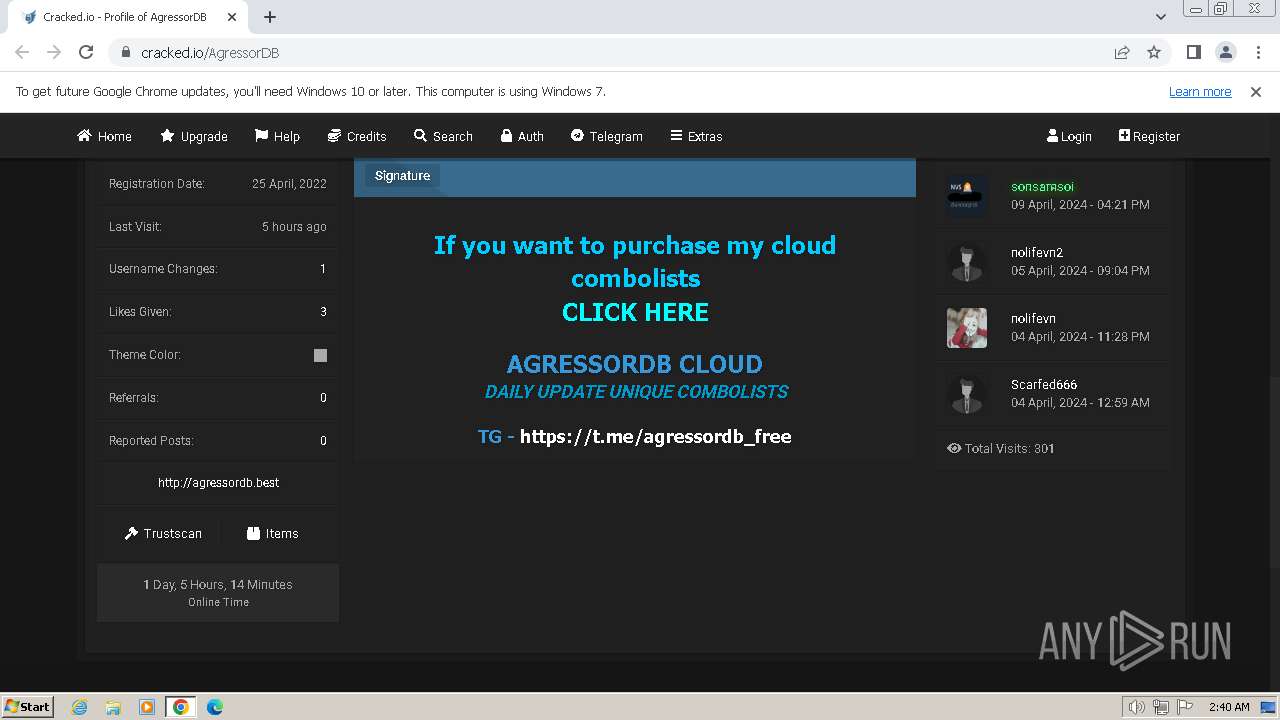Screen dimensions: 1280x720
Task: Click the nolifevn avatar thumbnail
Action: pos(967,328)
